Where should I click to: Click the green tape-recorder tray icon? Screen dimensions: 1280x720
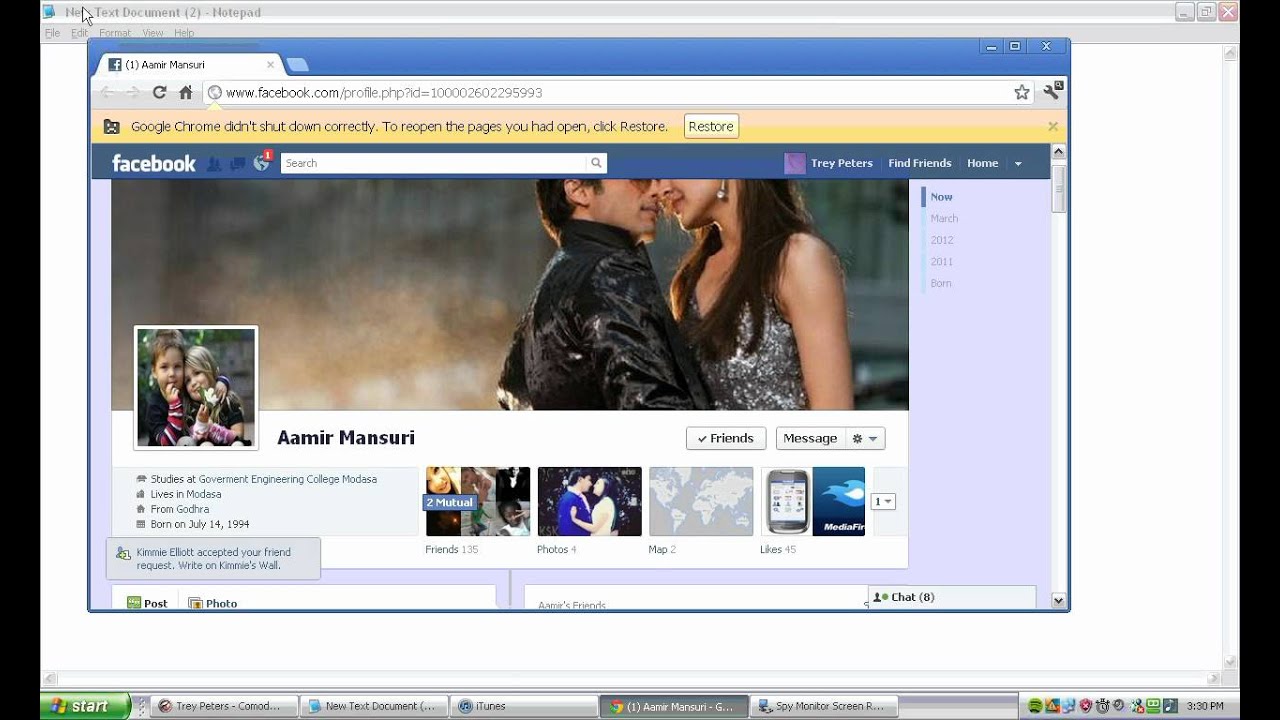(x=1153, y=706)
